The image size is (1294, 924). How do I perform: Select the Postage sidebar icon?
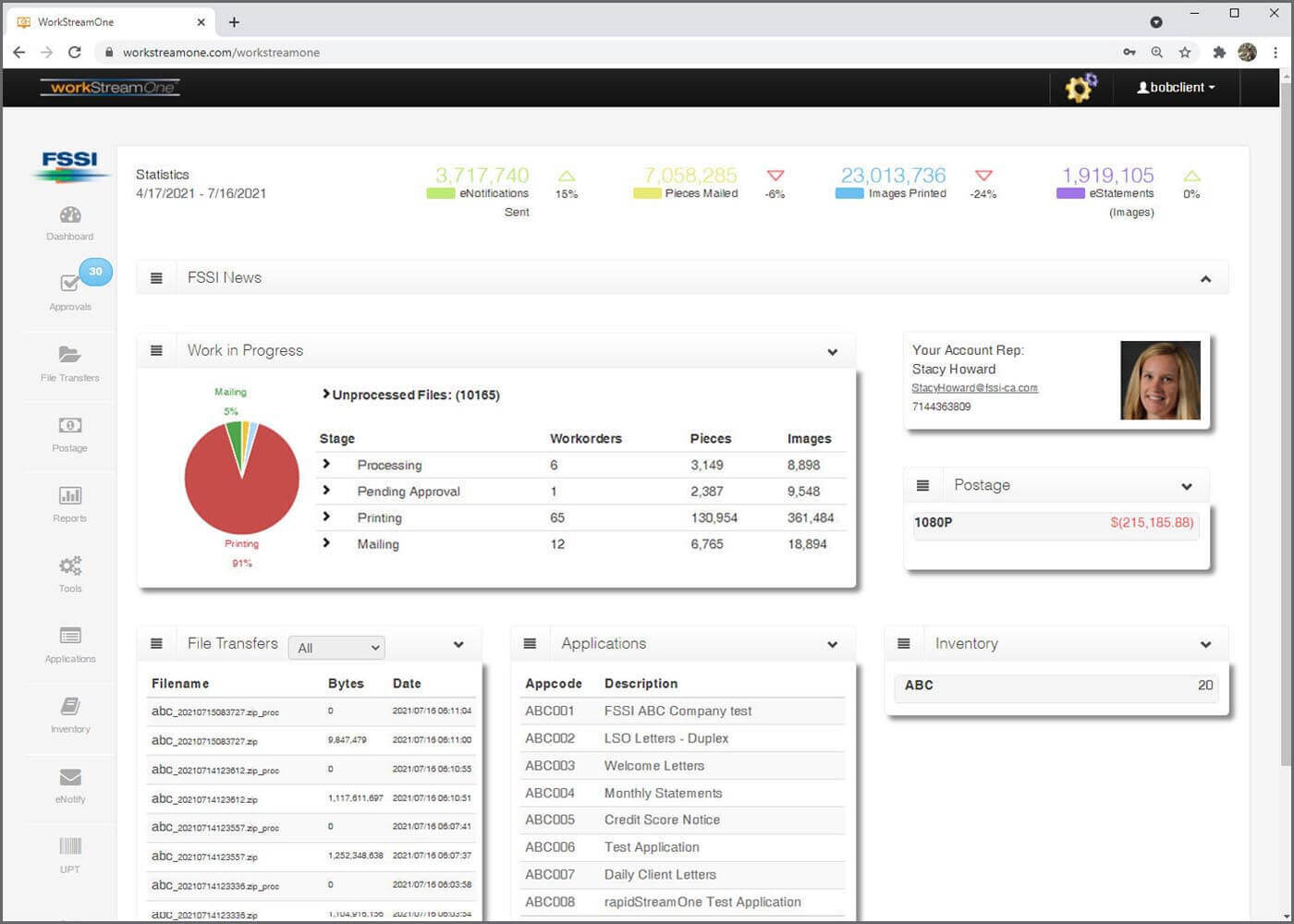tap(69, 432)
